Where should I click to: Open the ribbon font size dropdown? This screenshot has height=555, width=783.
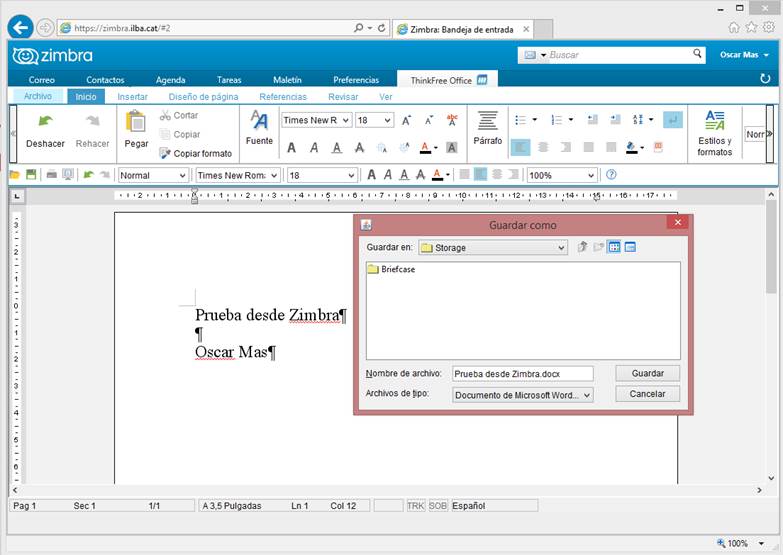pos(388,120)
